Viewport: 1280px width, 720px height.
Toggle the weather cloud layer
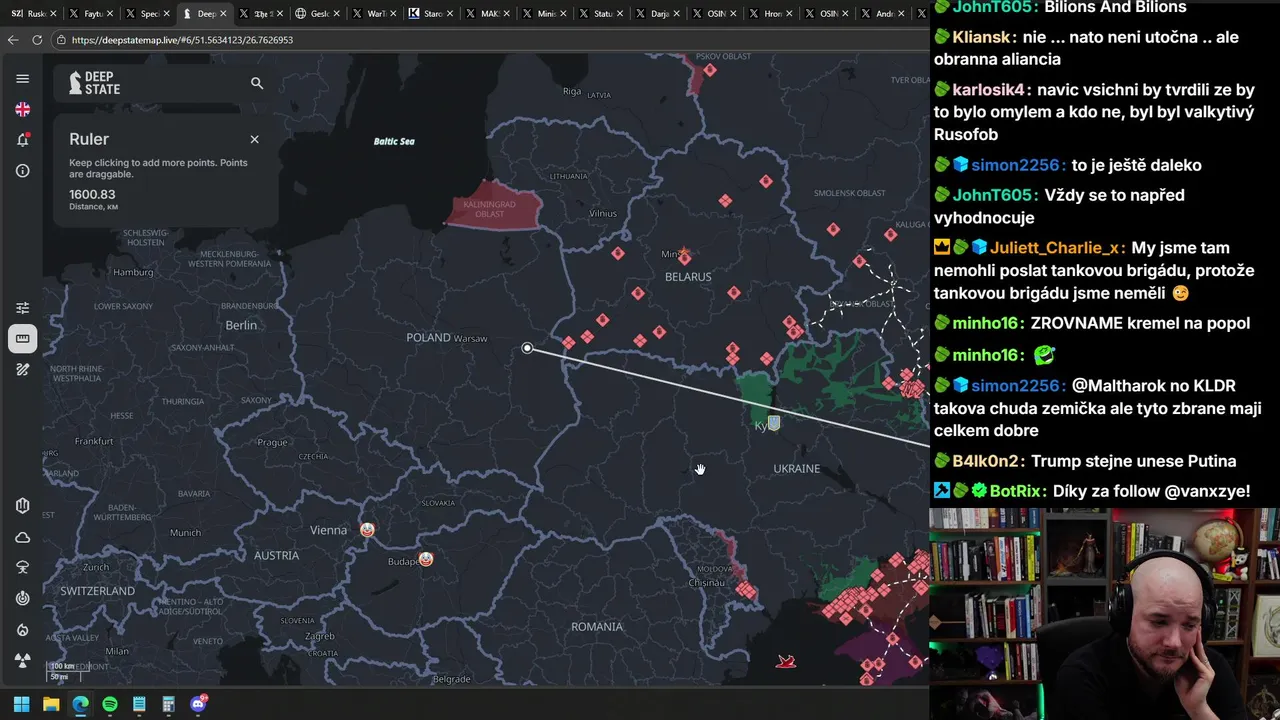click(22, 537)
